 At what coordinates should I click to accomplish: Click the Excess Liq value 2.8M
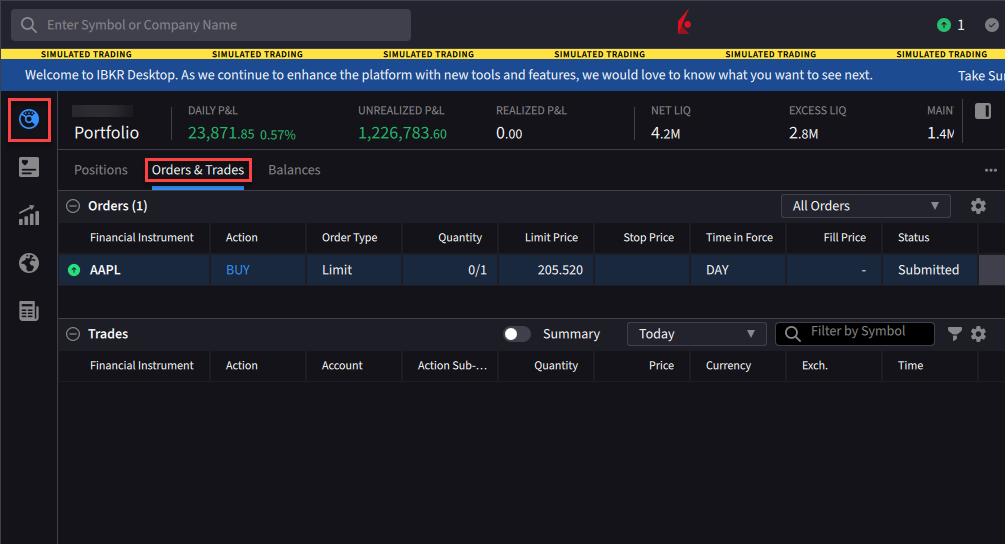pos(803,133)
